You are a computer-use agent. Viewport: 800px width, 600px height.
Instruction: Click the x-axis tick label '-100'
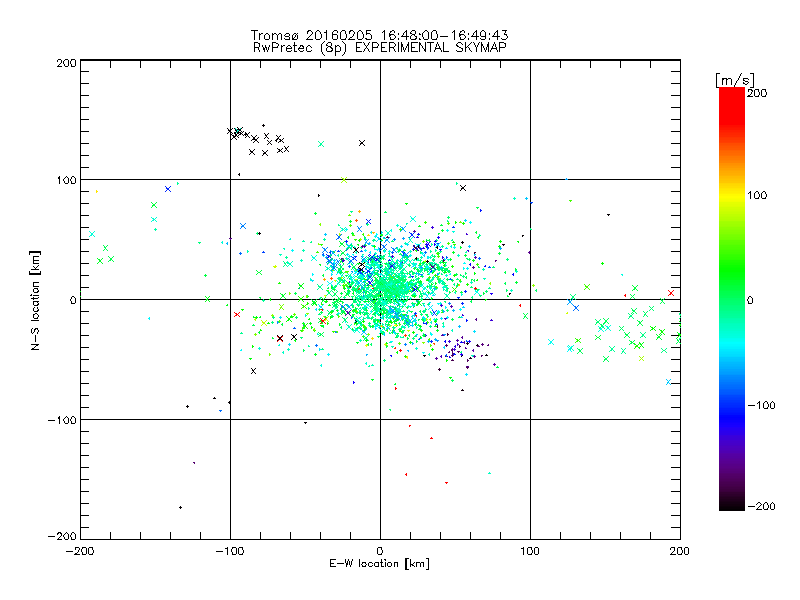tap(230, 551)
